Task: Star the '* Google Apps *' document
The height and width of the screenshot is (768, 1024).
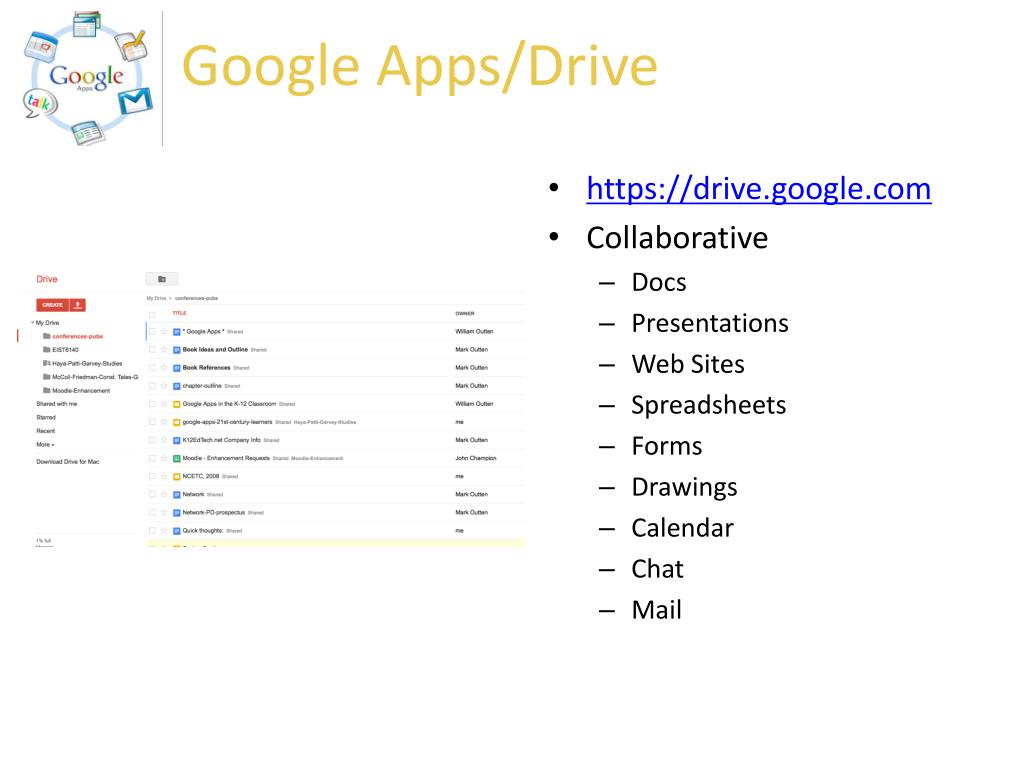Action: coord(164,332)
